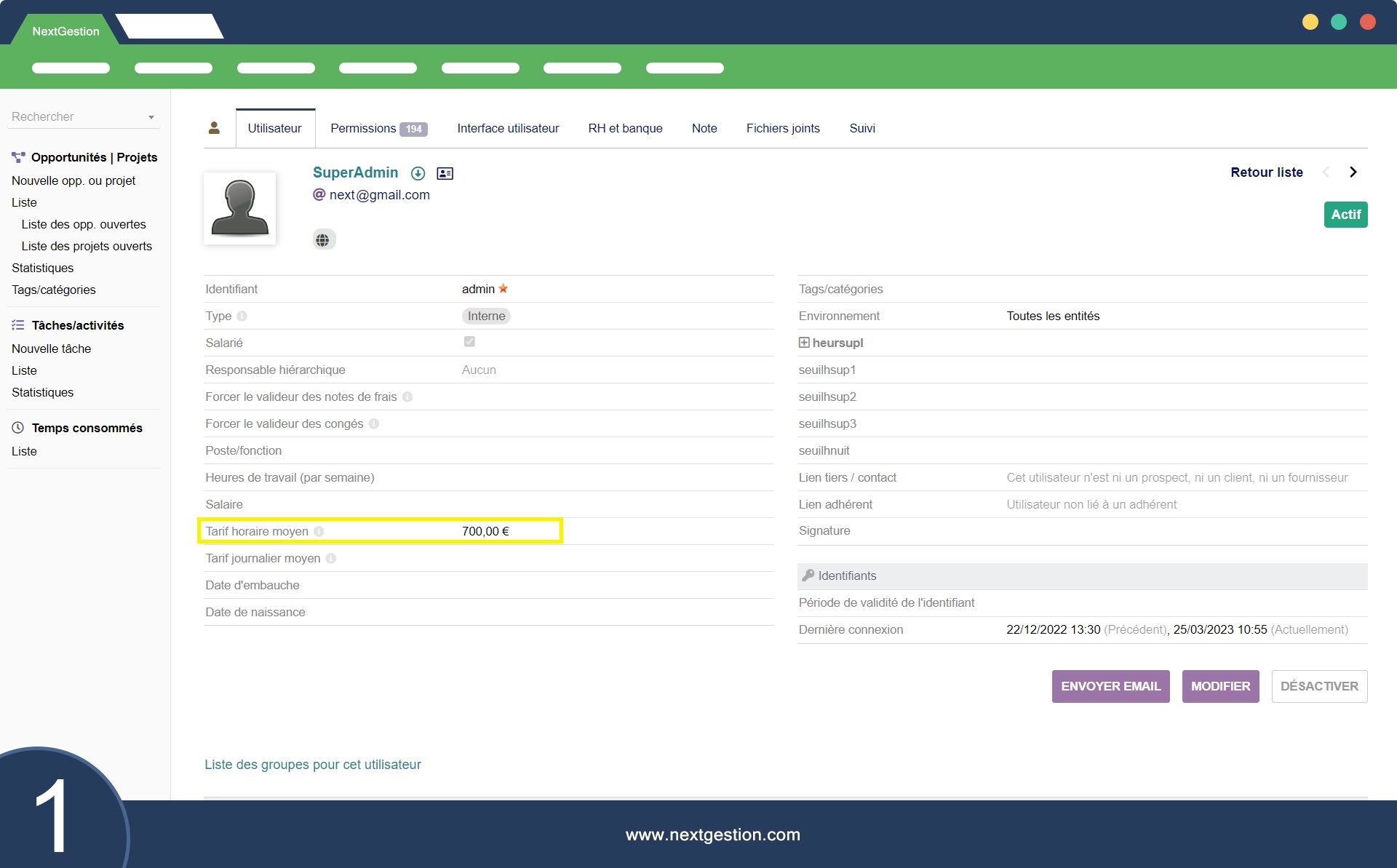Click info icon beside Forcer valideur des congés
This screenshot has height=868, width=1397.
tap(374, 424)
